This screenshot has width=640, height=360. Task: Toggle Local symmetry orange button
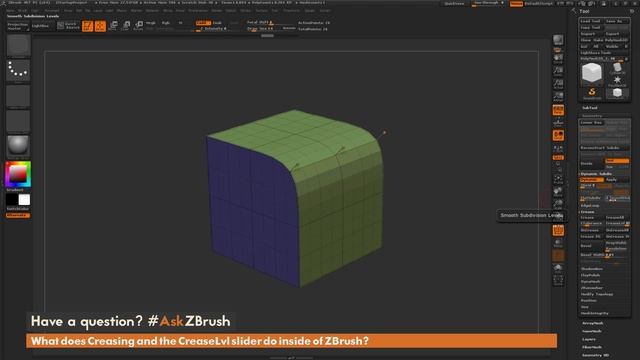[x=558, y=135]
